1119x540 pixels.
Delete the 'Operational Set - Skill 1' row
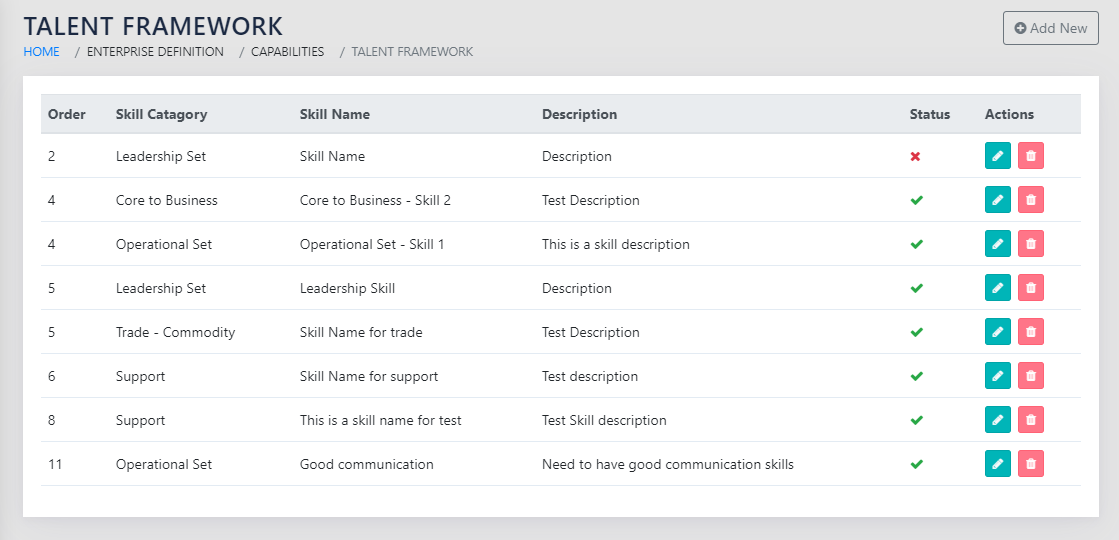coord(1030,244)
